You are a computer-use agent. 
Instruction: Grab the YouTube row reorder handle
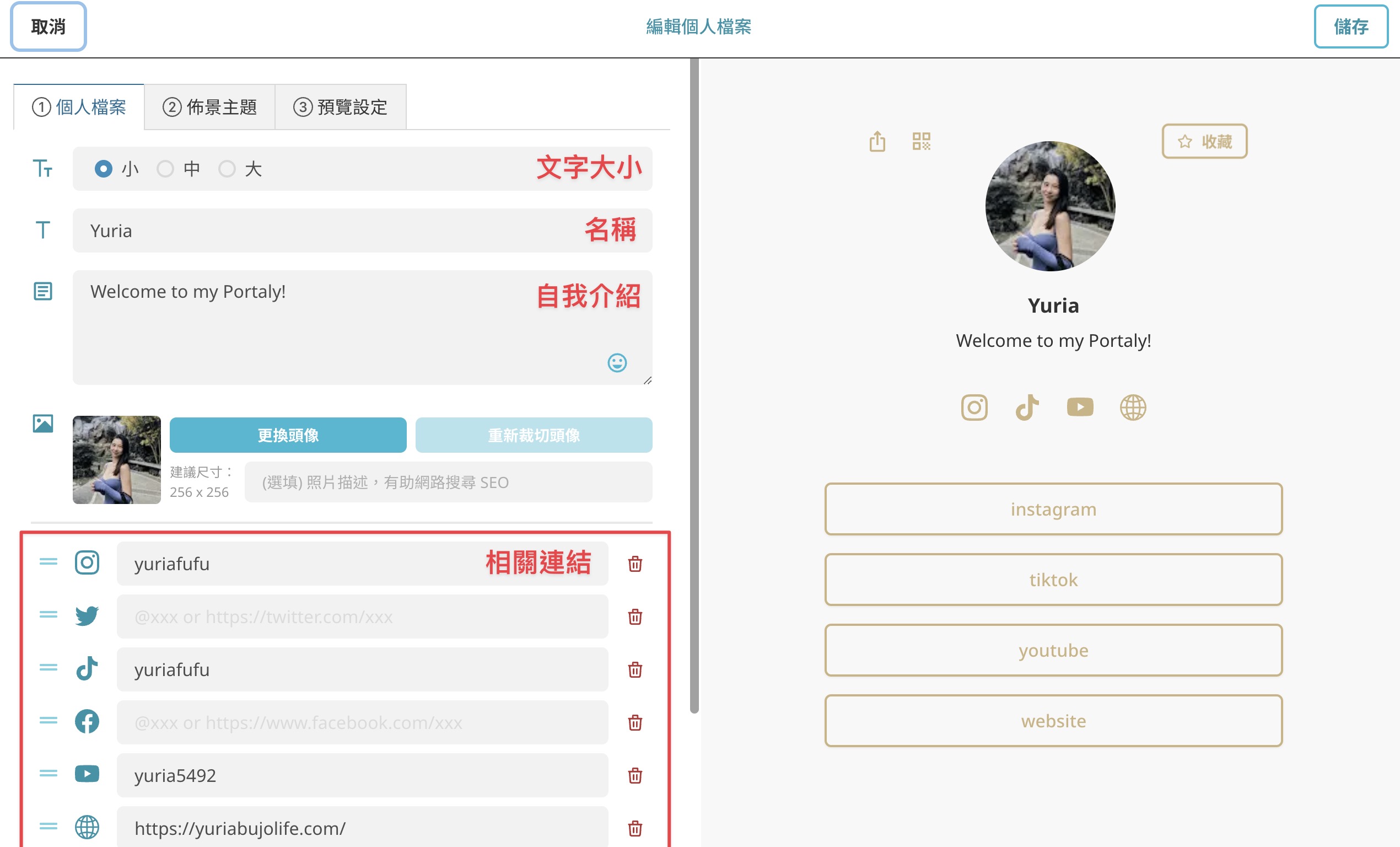[x=49, y=773]
